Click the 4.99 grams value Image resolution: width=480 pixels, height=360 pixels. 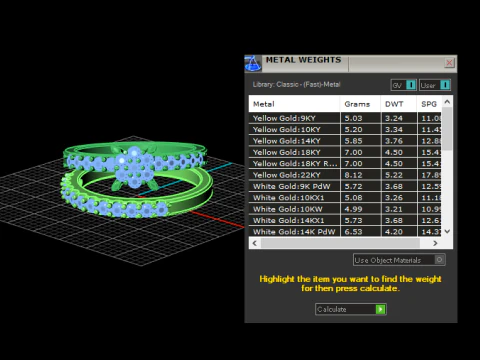click(353, 209)
